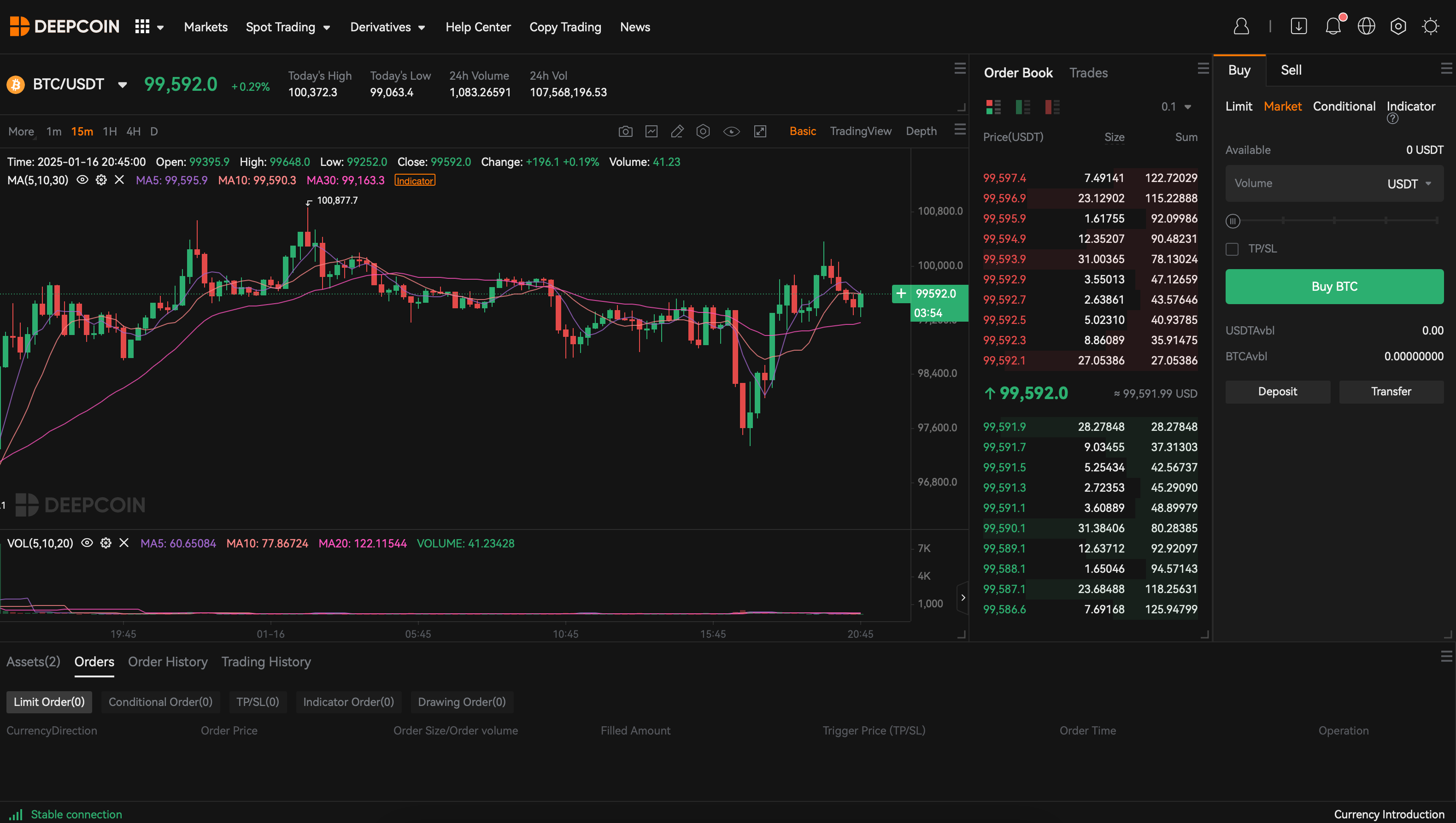
Task: Open the More timeframes dropdown
Action: 22,132
